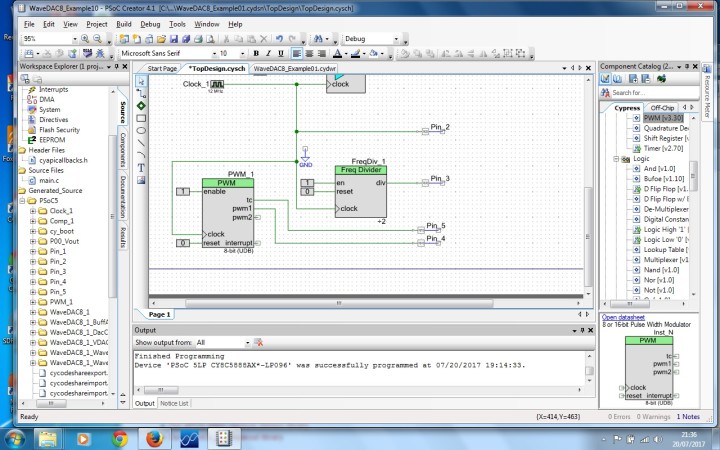Collapse all in Component Catalog
The image size is (720, 450).
[x=645, y=79]
